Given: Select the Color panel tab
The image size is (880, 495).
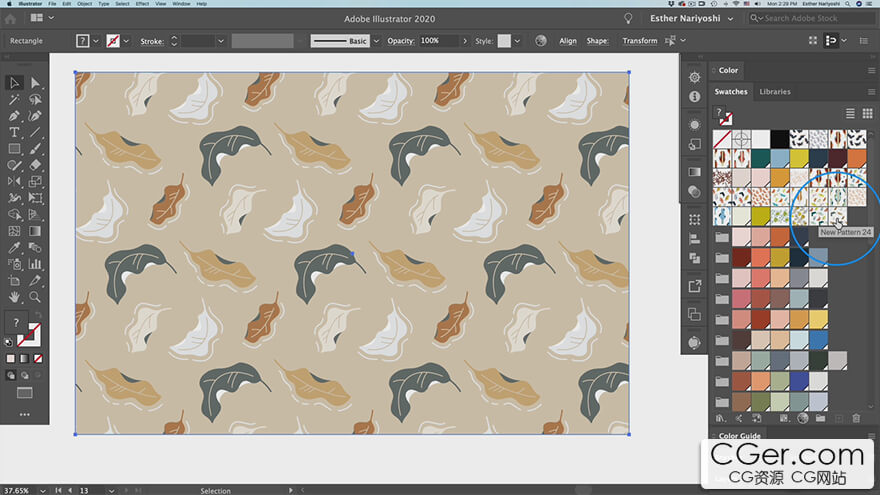Looking at the screenshot, I should [728, 70].
